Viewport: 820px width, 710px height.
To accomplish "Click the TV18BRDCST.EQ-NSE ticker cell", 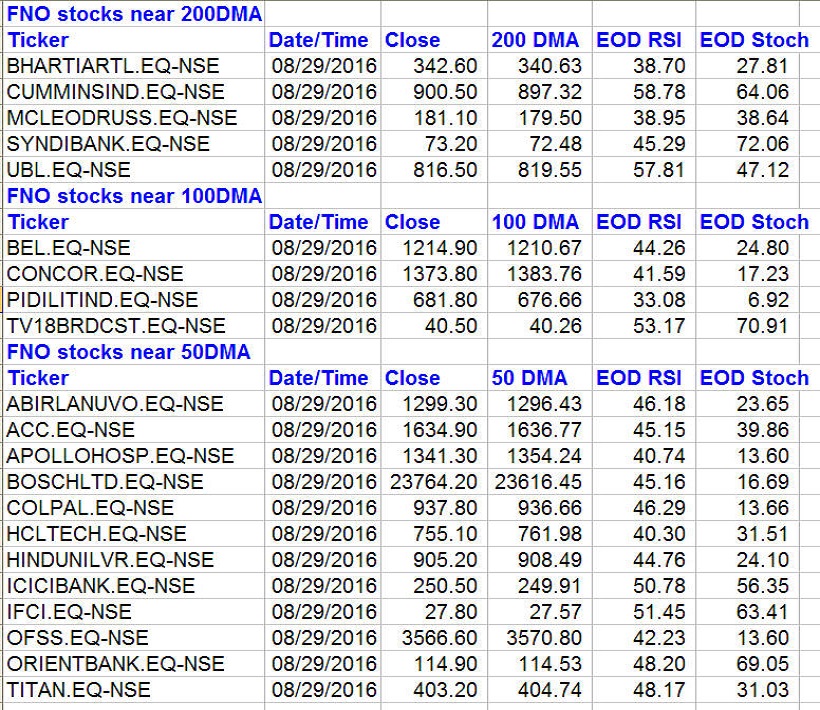I will click(x=116, y=326).
